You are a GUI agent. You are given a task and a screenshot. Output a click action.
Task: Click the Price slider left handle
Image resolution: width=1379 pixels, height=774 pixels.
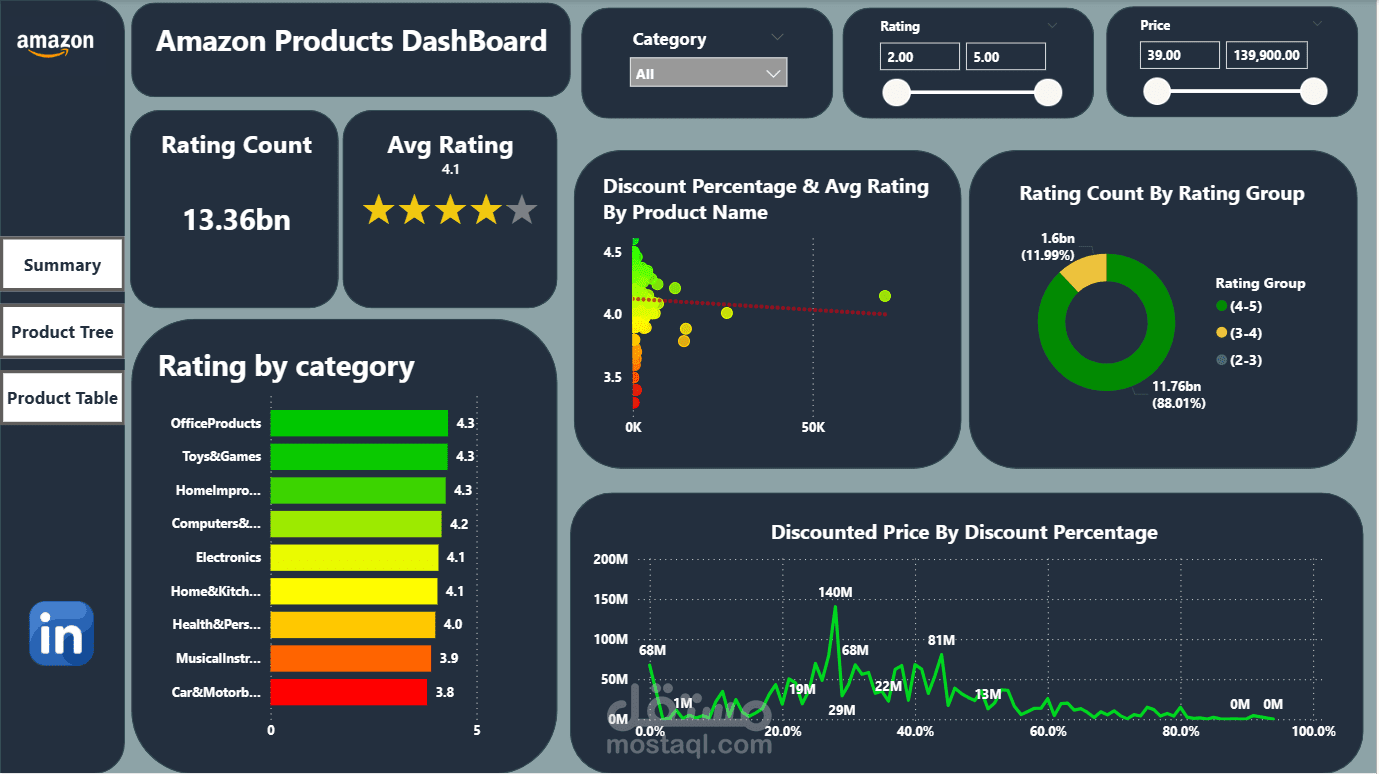point(1157,92)
